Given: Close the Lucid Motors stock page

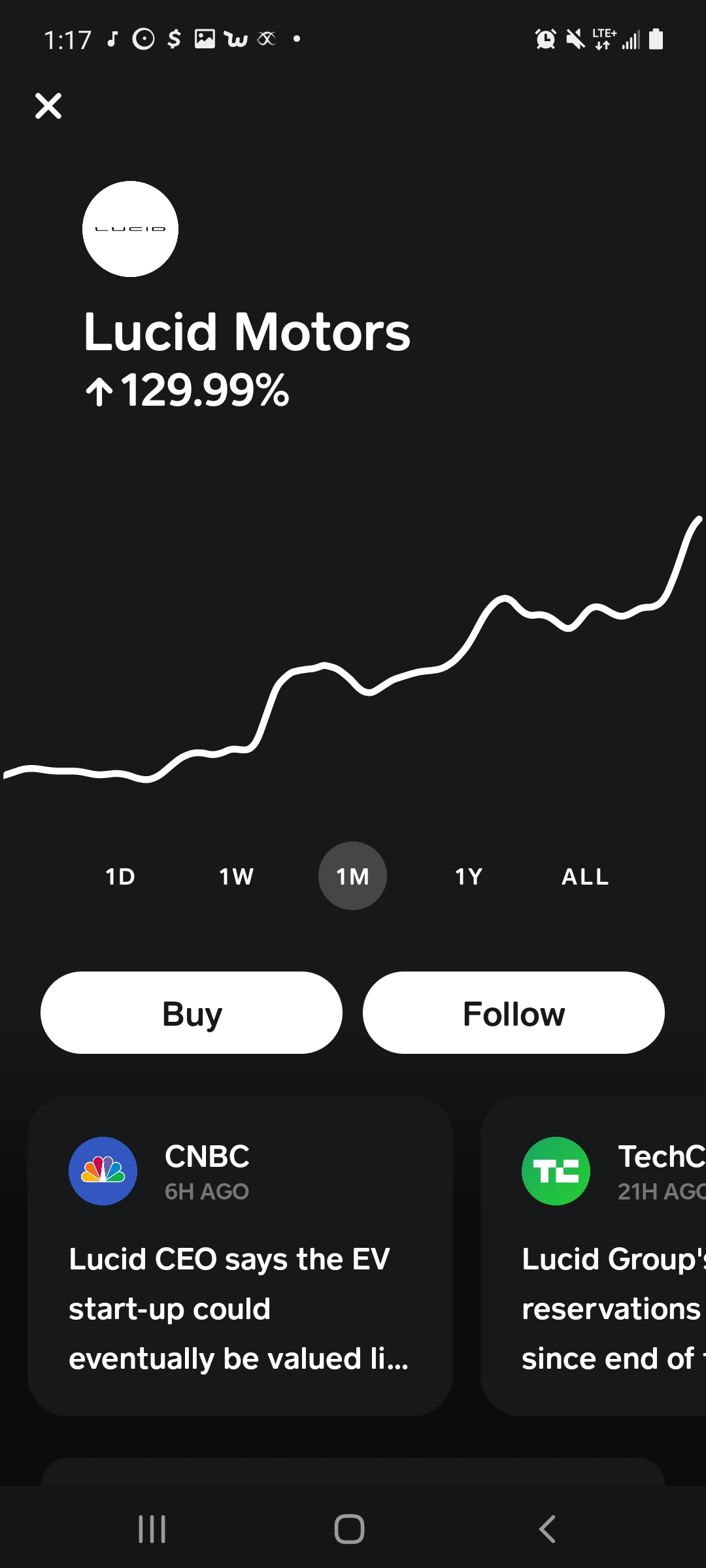Looking at the screenshot, I should coord(48,106).
